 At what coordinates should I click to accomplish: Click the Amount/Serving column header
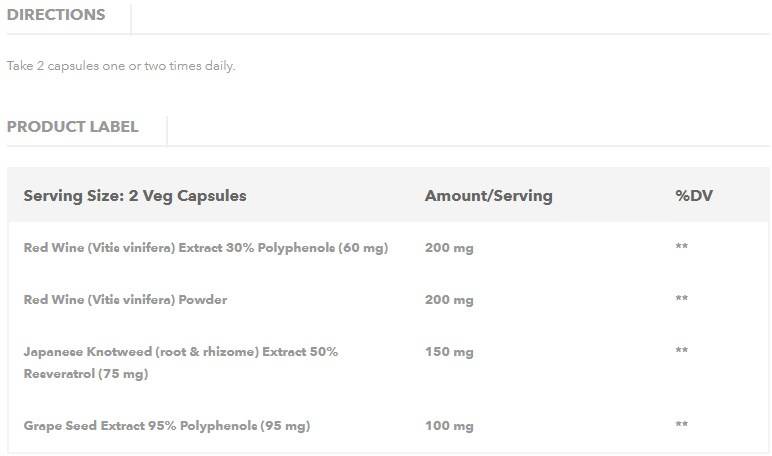pyautogui.click(x=488, y=196)
